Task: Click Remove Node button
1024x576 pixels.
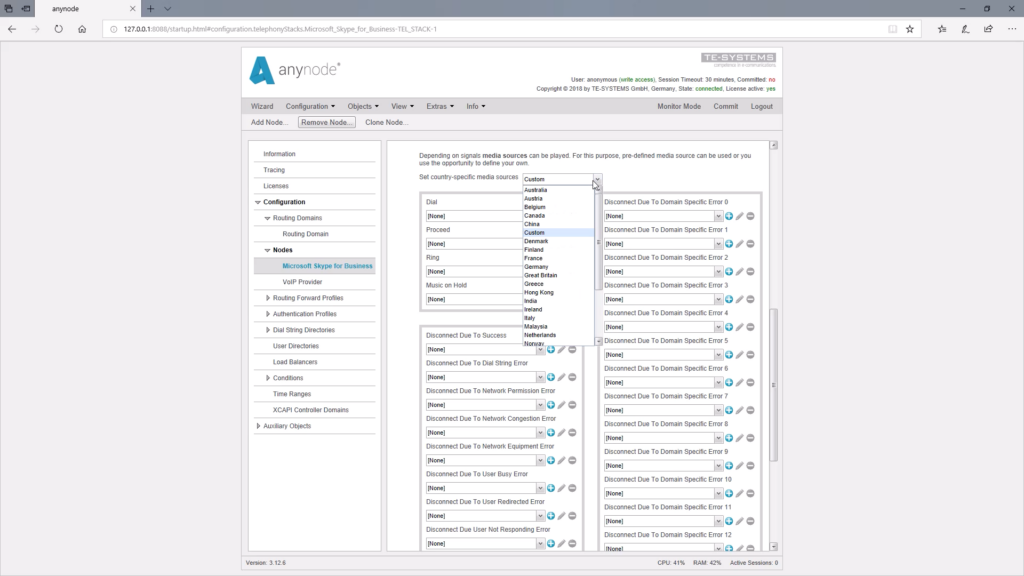Action: tap(327, 122)
